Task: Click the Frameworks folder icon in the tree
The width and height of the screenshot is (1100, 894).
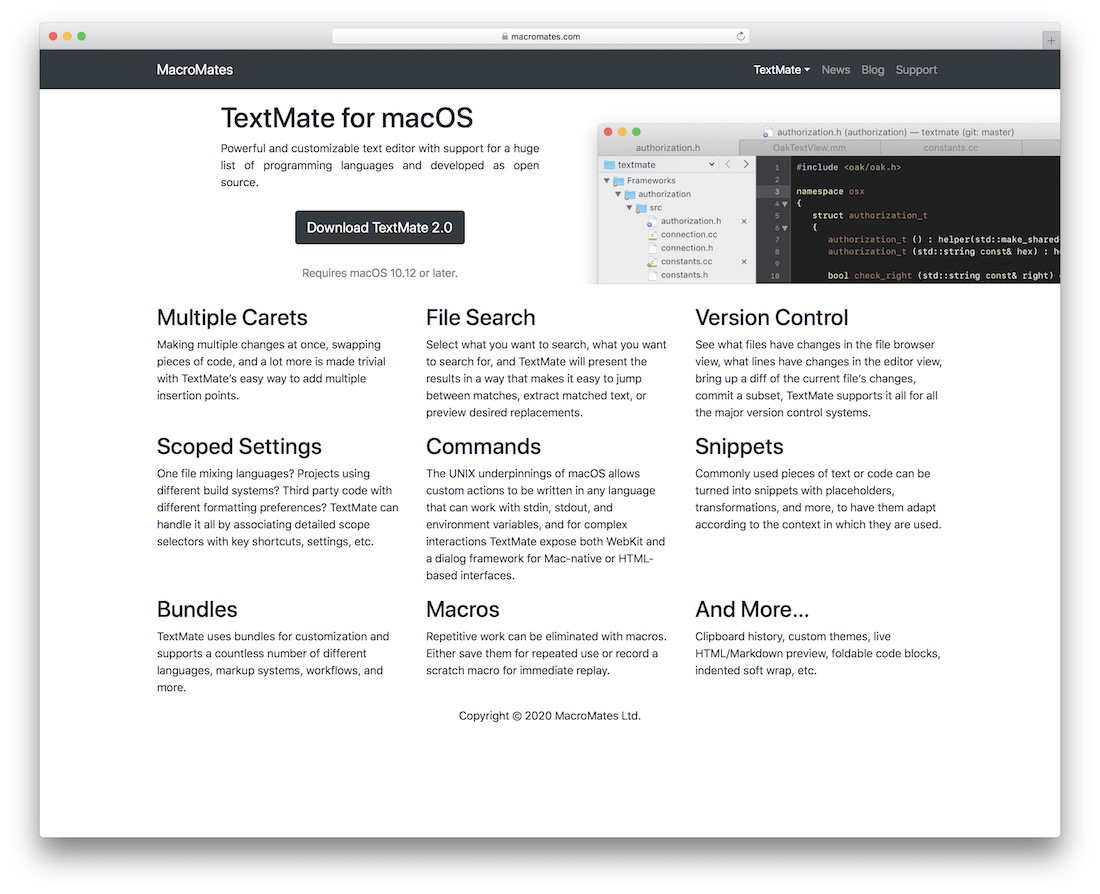Action: point(619,181)
